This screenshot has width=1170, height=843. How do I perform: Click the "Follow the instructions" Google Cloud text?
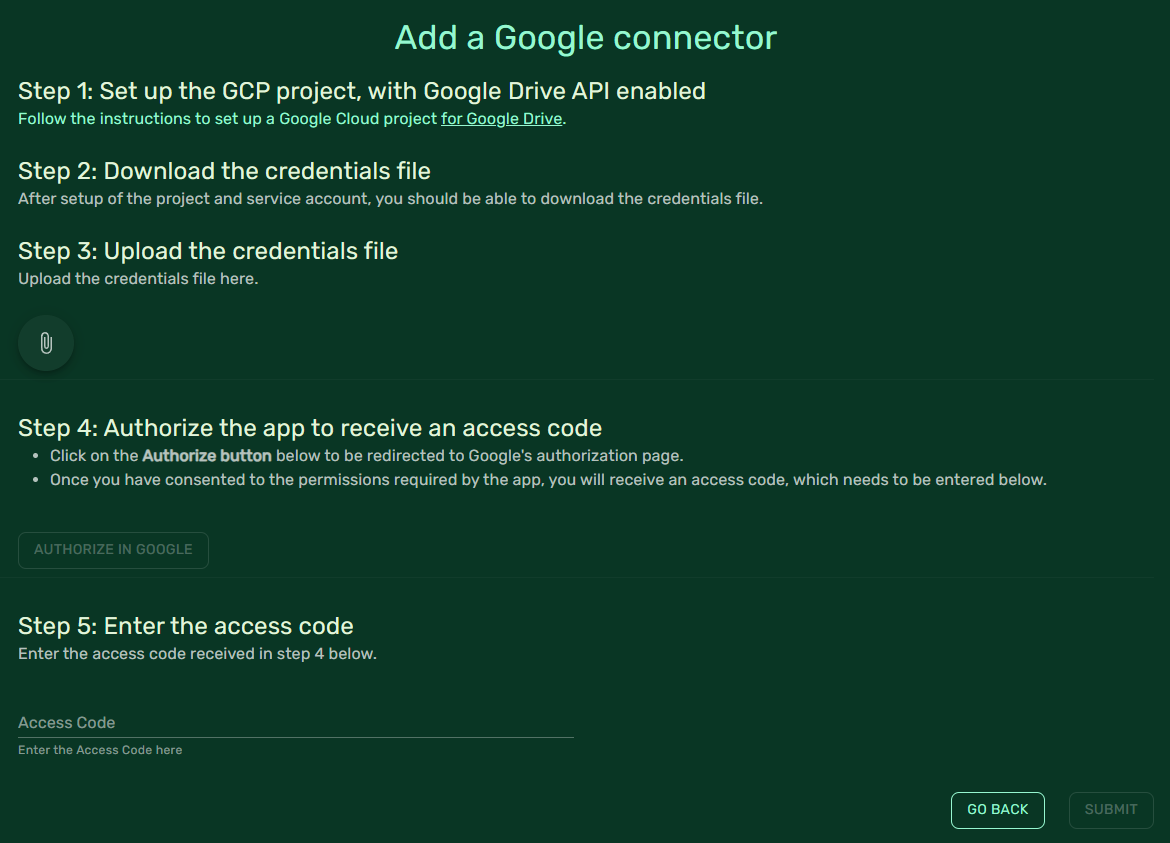pos(228,119)
